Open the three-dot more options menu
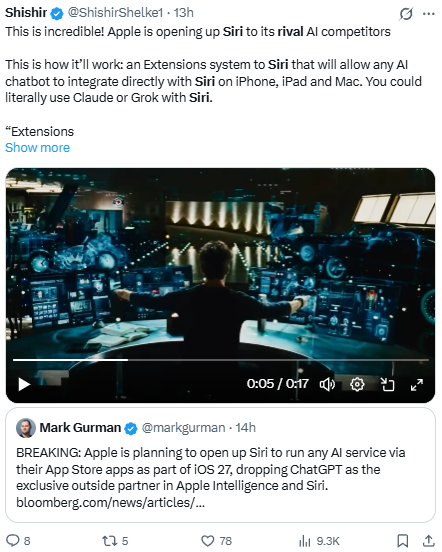442x552 pixels. pyautogui.click(x=428, y=14)
